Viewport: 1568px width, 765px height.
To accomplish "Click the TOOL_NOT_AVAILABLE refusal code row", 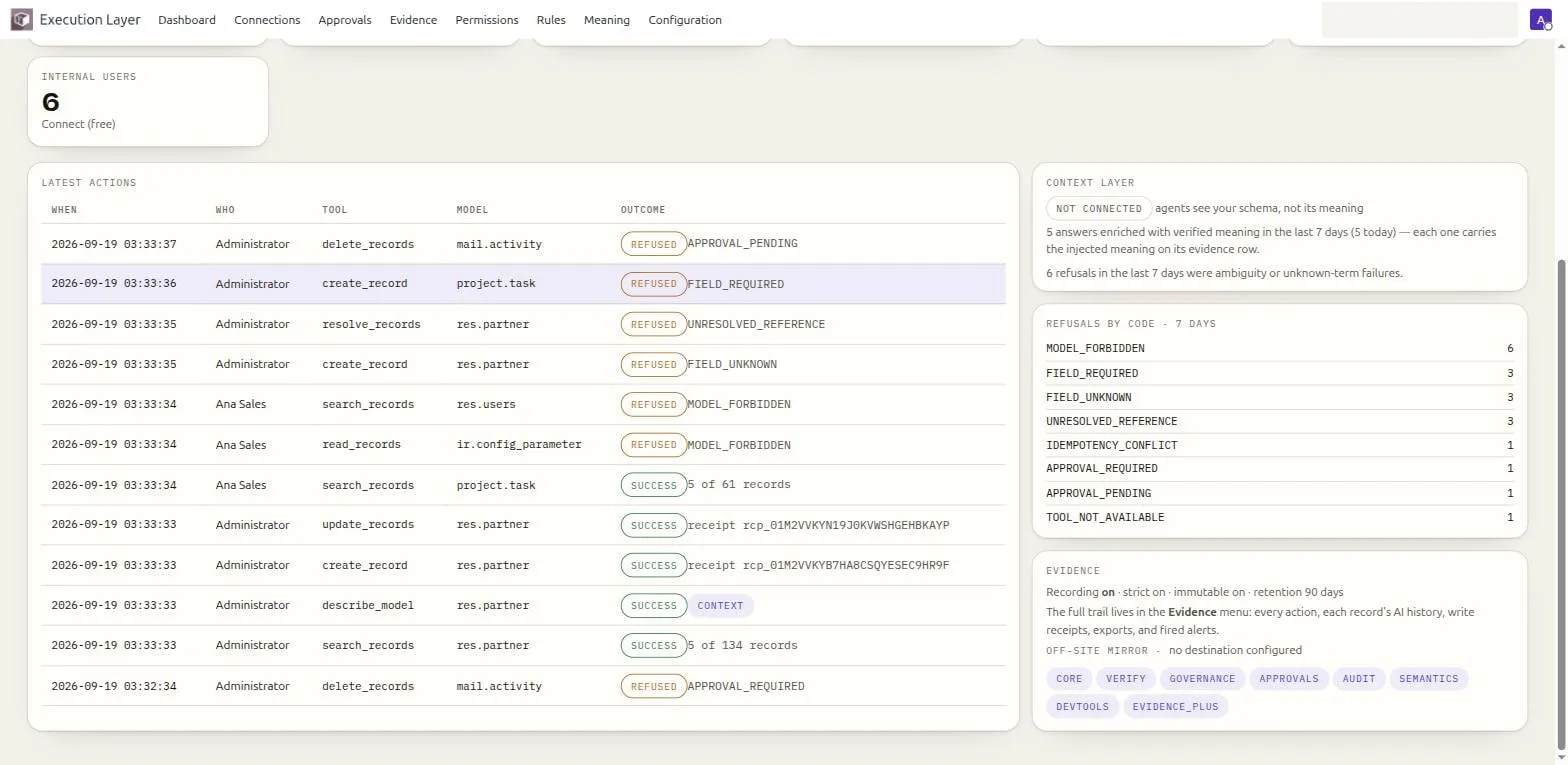I will tap(1279, 517).
